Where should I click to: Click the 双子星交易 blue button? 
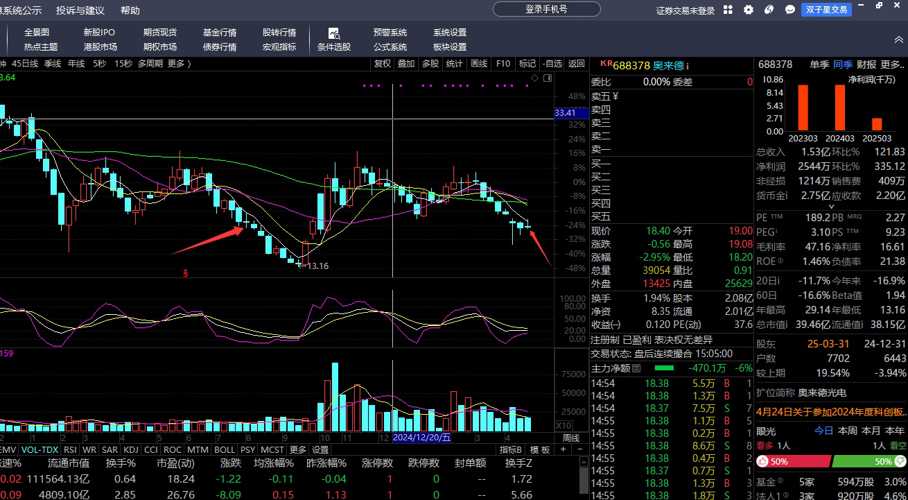pyautogui.click(x=826, y=10)
